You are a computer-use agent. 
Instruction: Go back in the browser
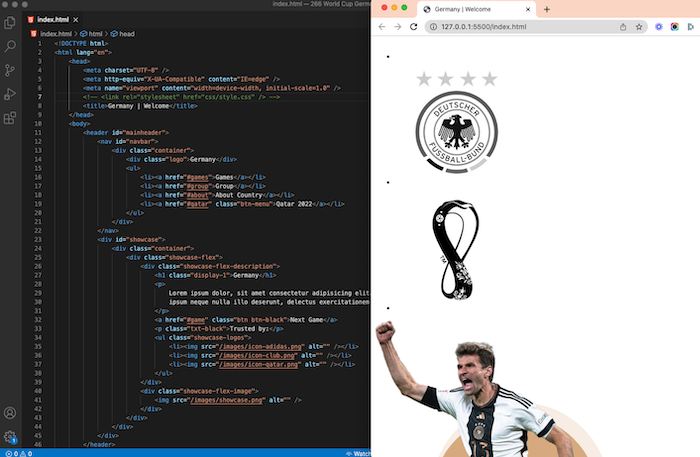(x=382, y=27)
